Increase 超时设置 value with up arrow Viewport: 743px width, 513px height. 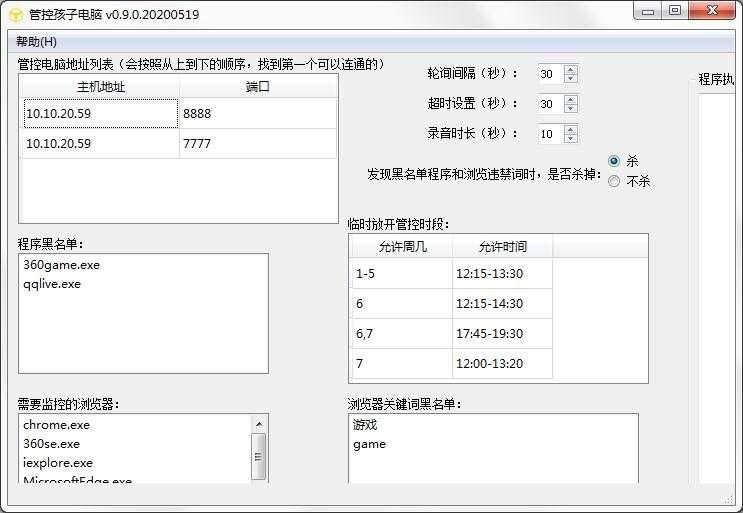point(571,99)
